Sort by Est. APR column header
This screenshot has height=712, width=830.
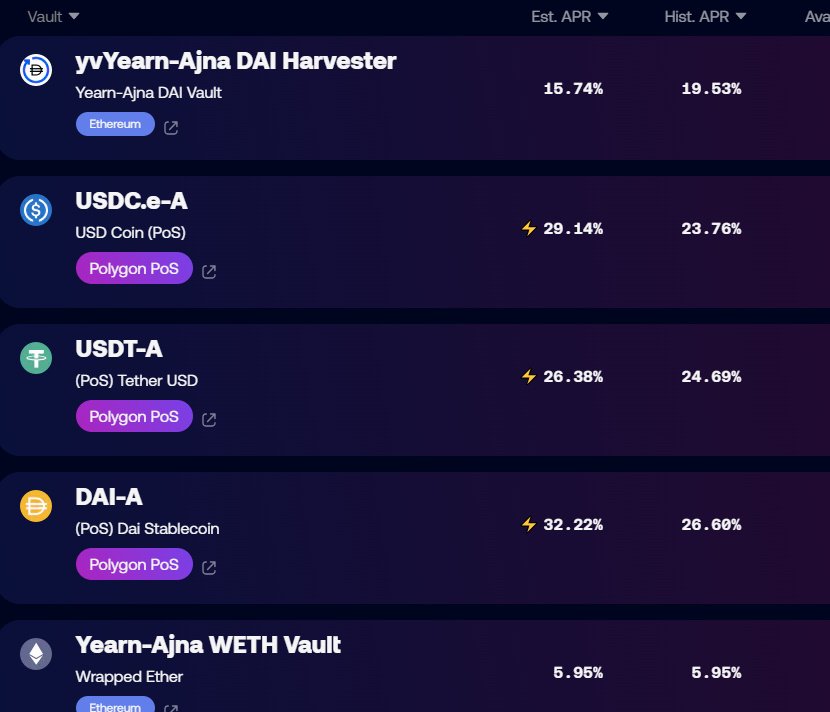pos(570,16)
